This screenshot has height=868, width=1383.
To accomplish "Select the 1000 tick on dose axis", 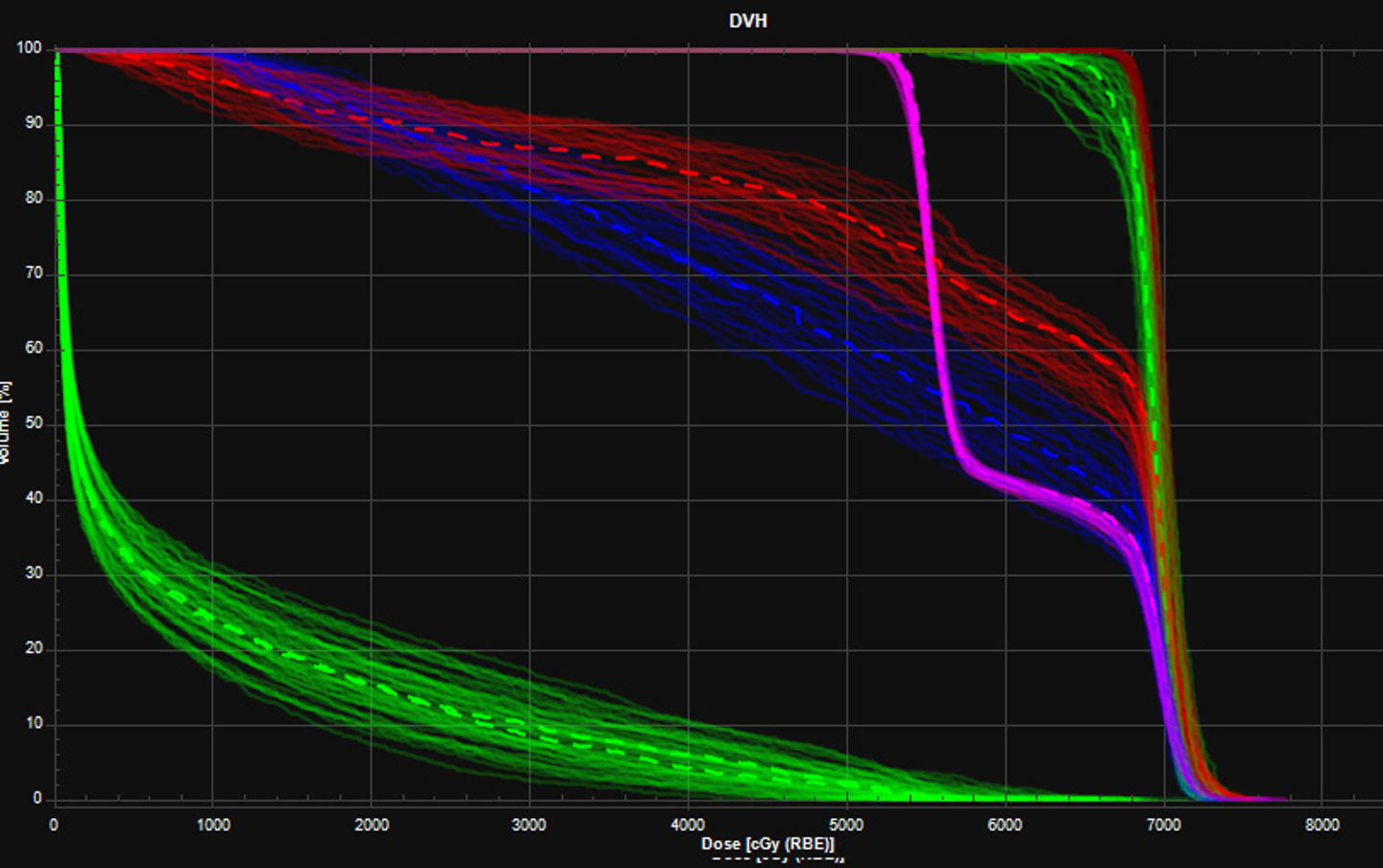I will point(213,825).
